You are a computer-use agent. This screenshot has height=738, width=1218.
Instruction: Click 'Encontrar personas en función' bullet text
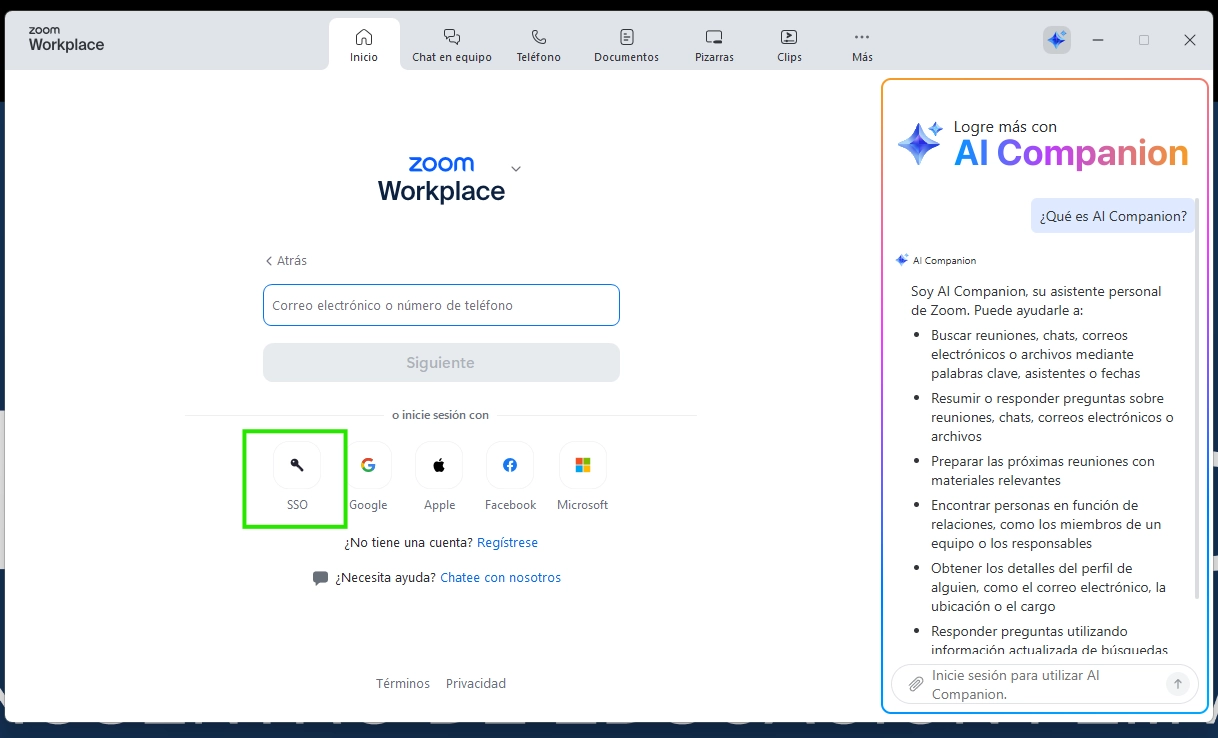coord(1046,524)
